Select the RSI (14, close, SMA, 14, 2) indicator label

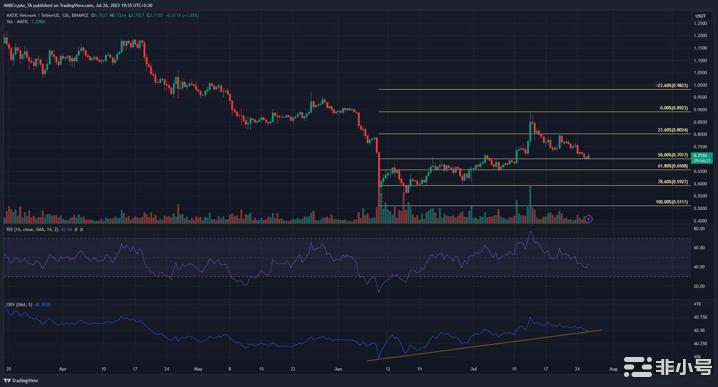(x=32, y=229)
